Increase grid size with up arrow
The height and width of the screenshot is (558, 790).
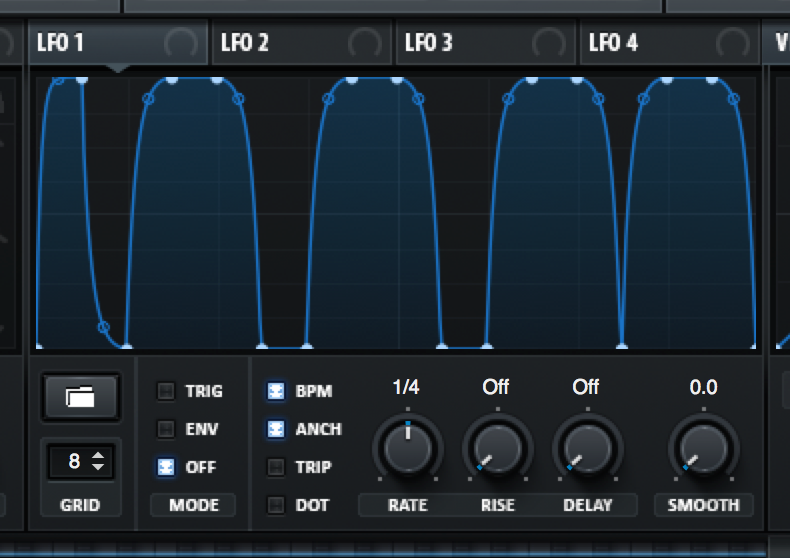click(x=98, y=455)
